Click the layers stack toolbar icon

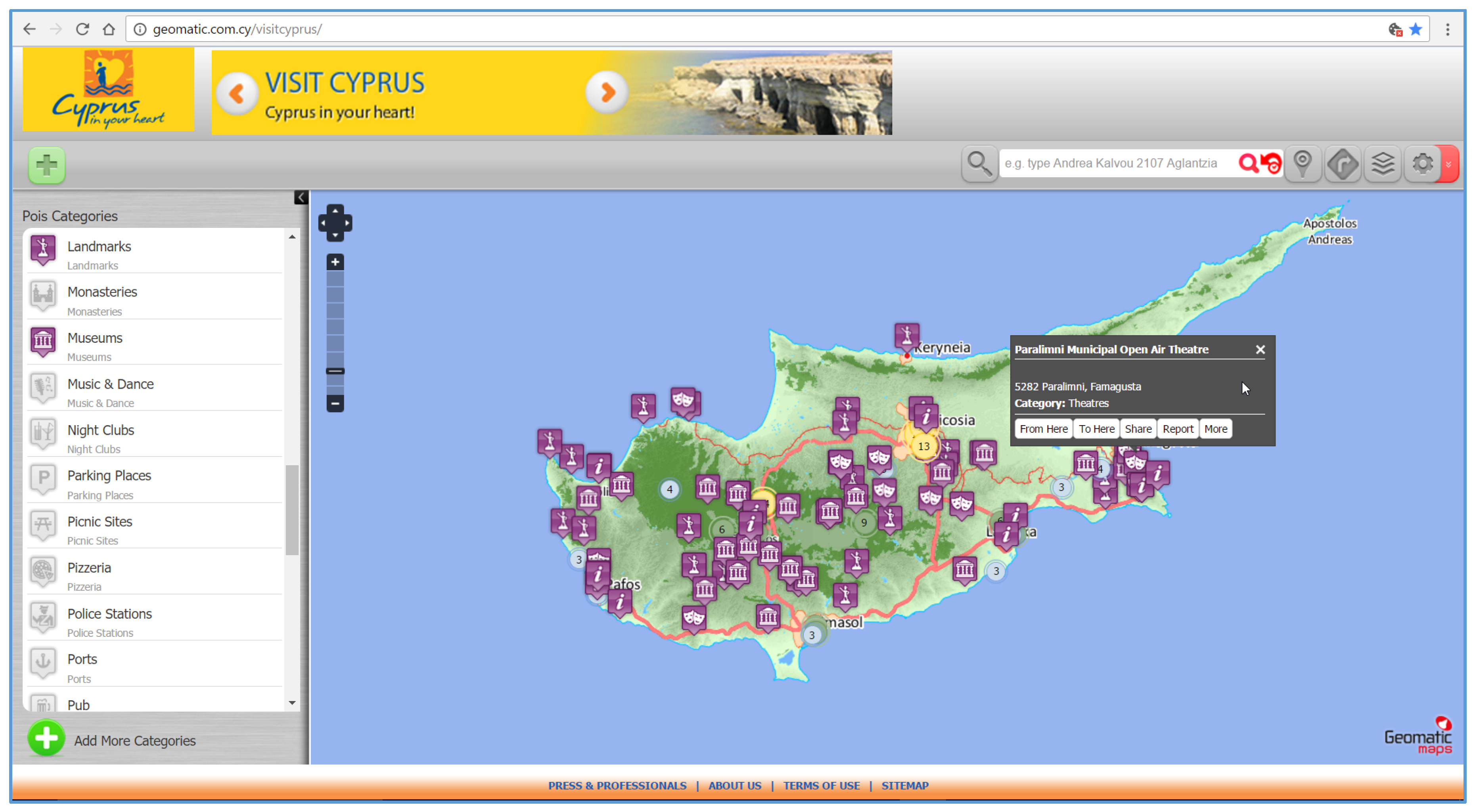(x=1382, y=164)
